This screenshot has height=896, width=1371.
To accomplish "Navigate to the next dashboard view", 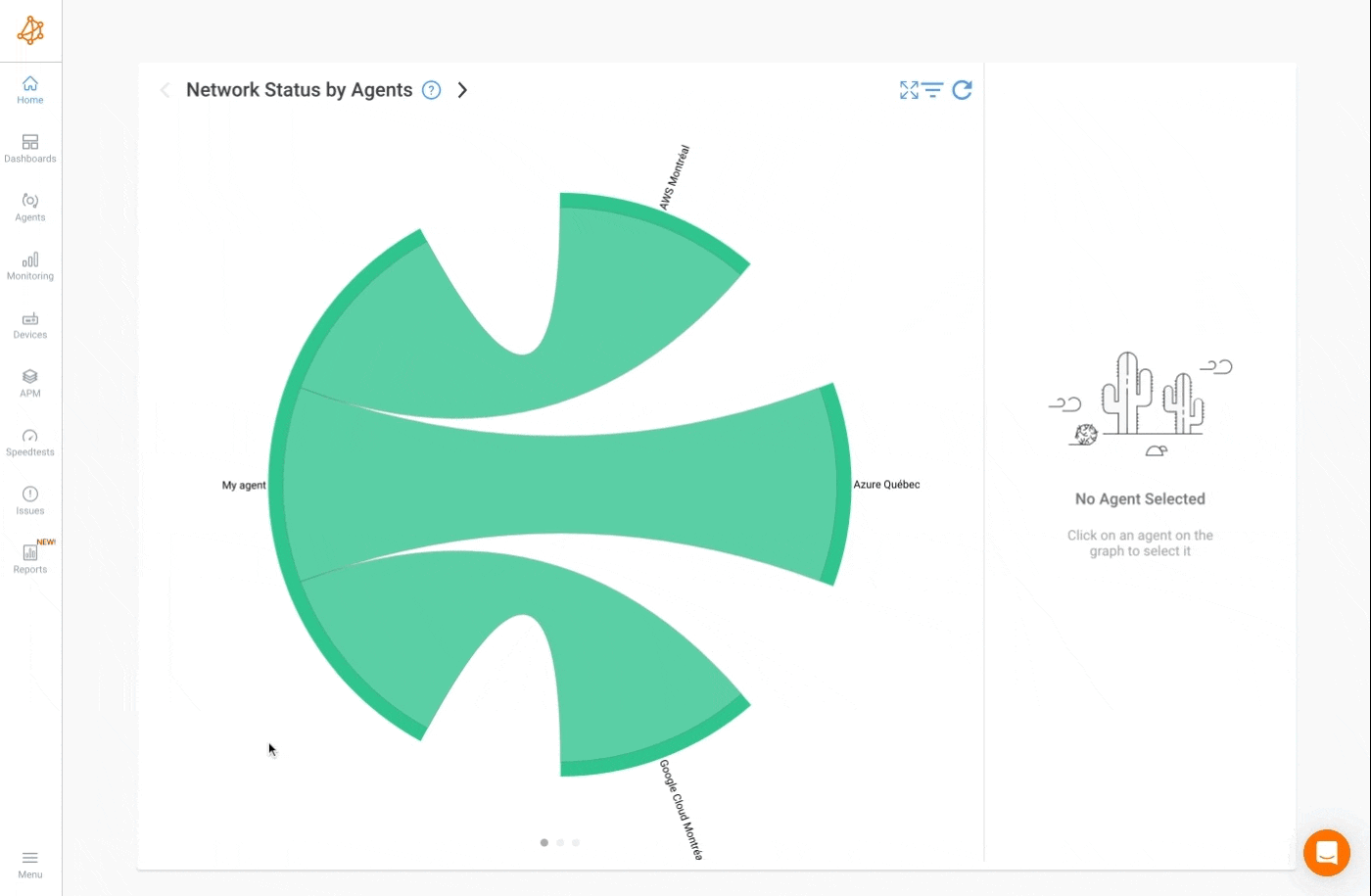I will pyautogui.click(x=462, y=89).
